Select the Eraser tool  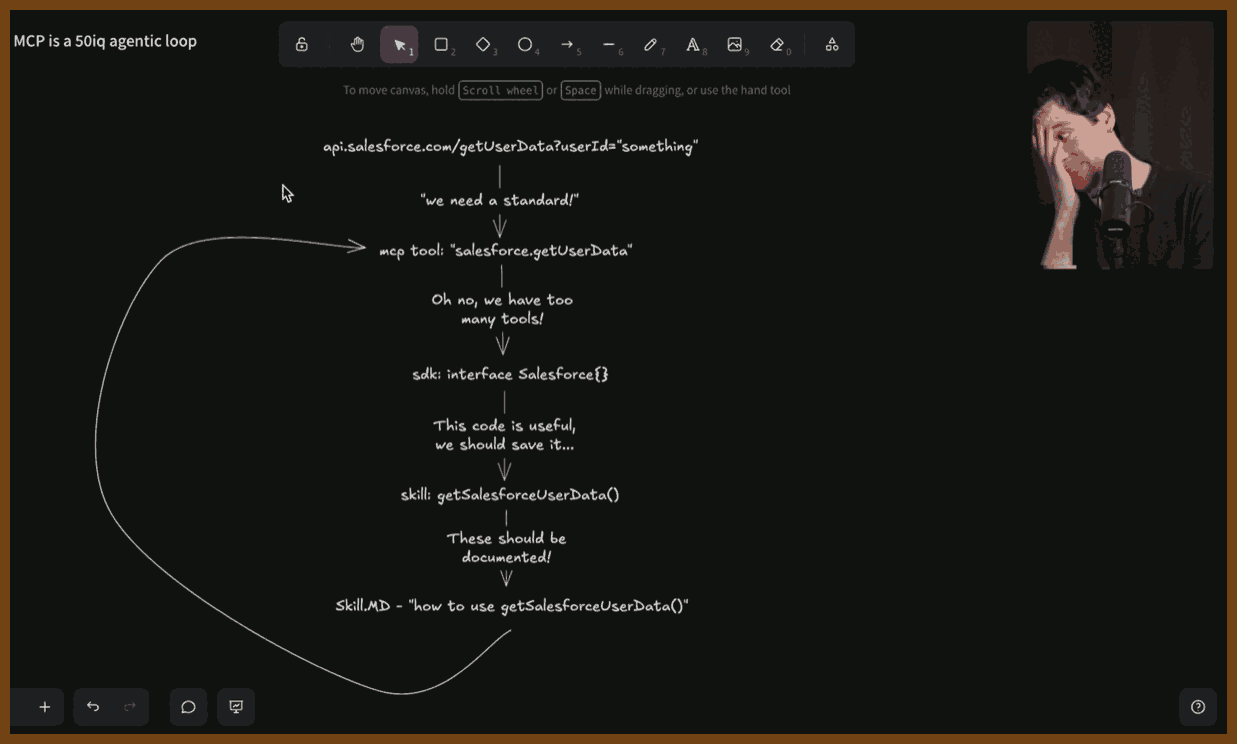tap(777, 45)
